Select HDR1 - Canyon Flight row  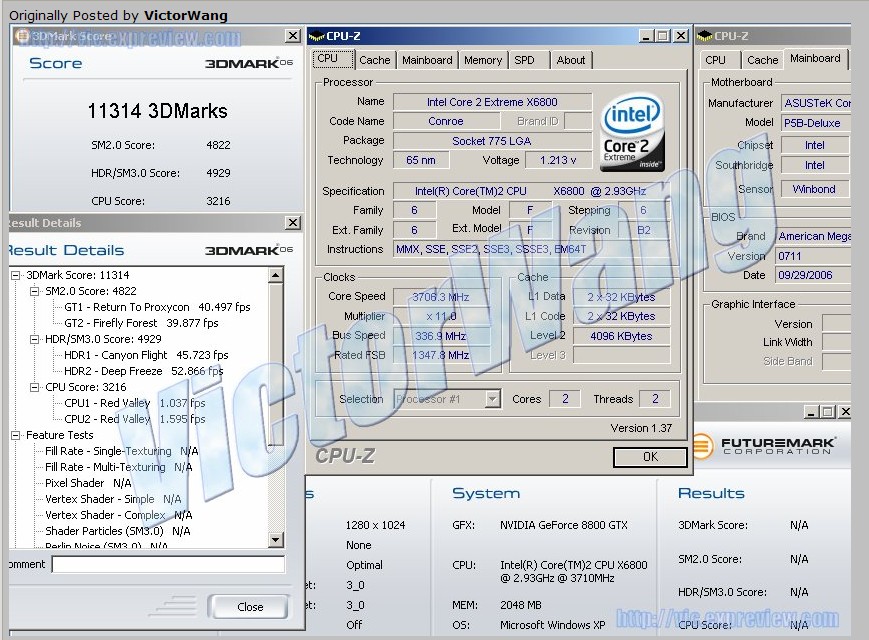point(146,355)
